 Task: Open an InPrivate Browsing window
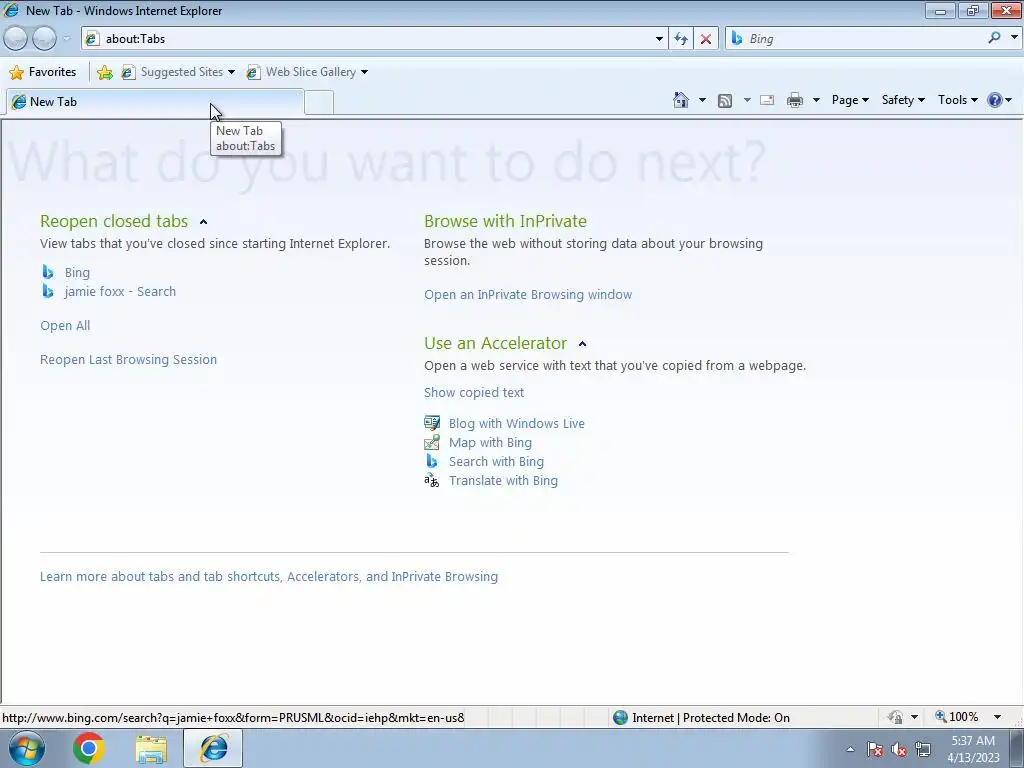coord(528,295)
